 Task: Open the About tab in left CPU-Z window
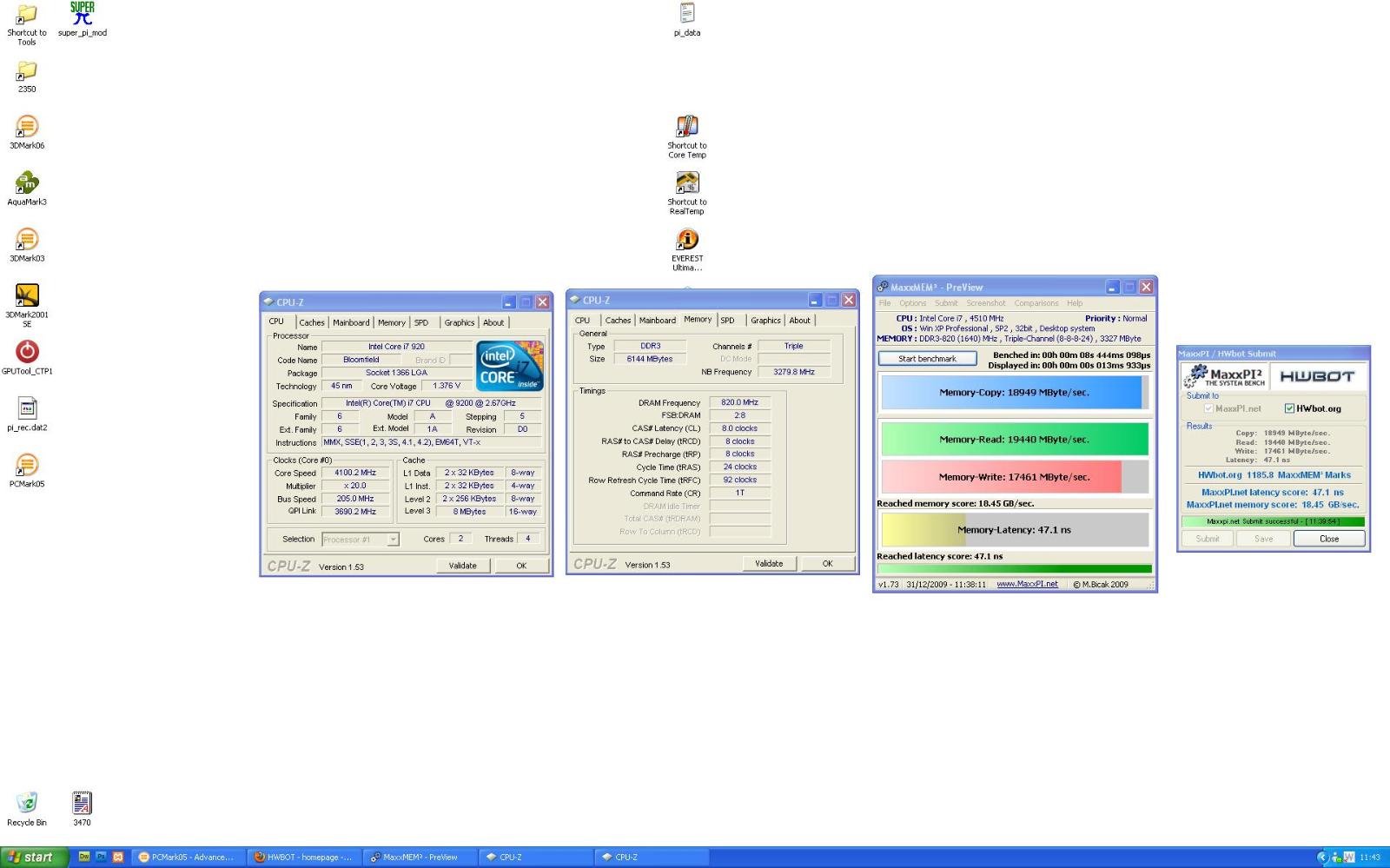pyautogui.click(x=493, y=322)
